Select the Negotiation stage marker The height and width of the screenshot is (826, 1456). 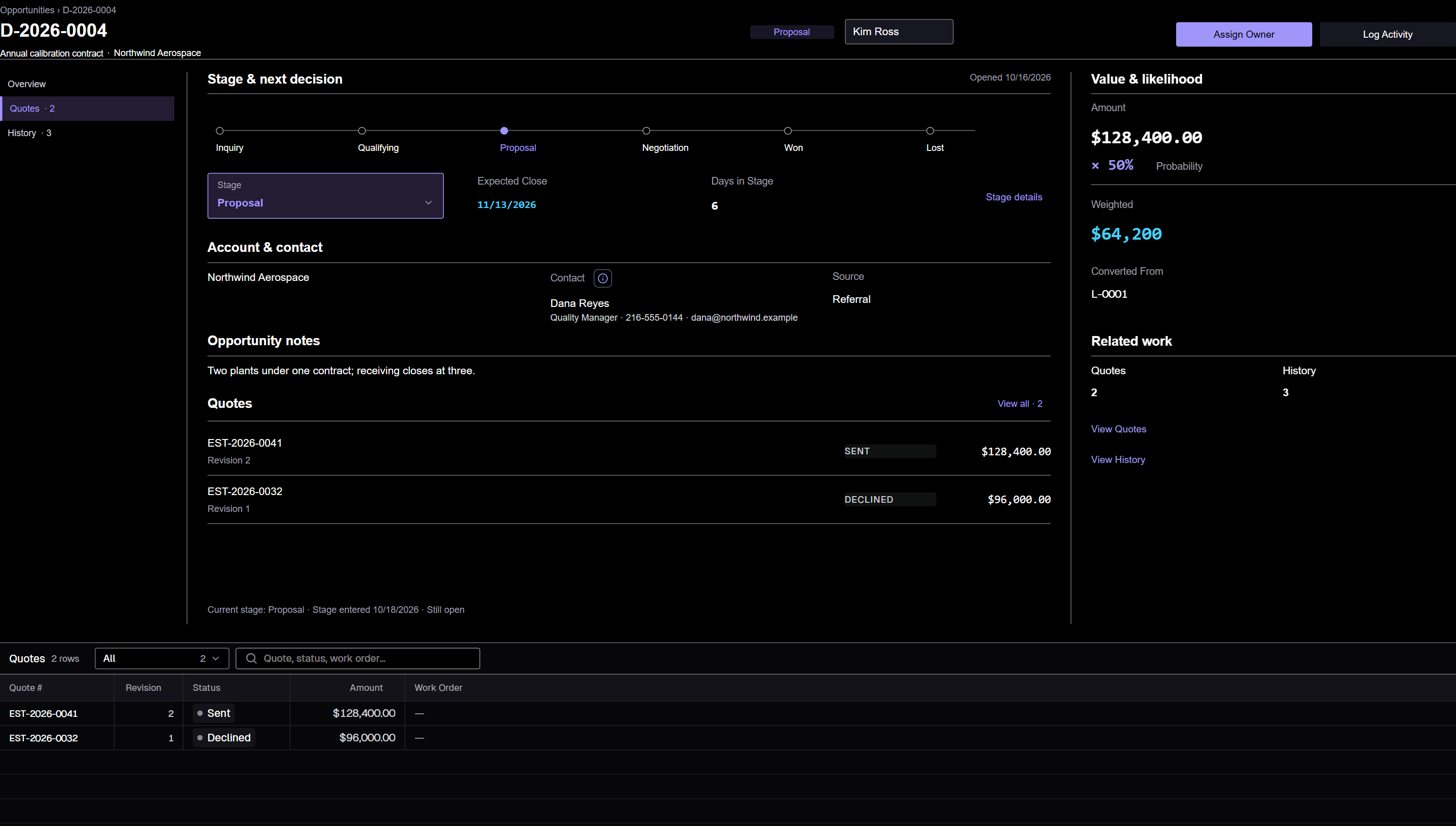646,131
